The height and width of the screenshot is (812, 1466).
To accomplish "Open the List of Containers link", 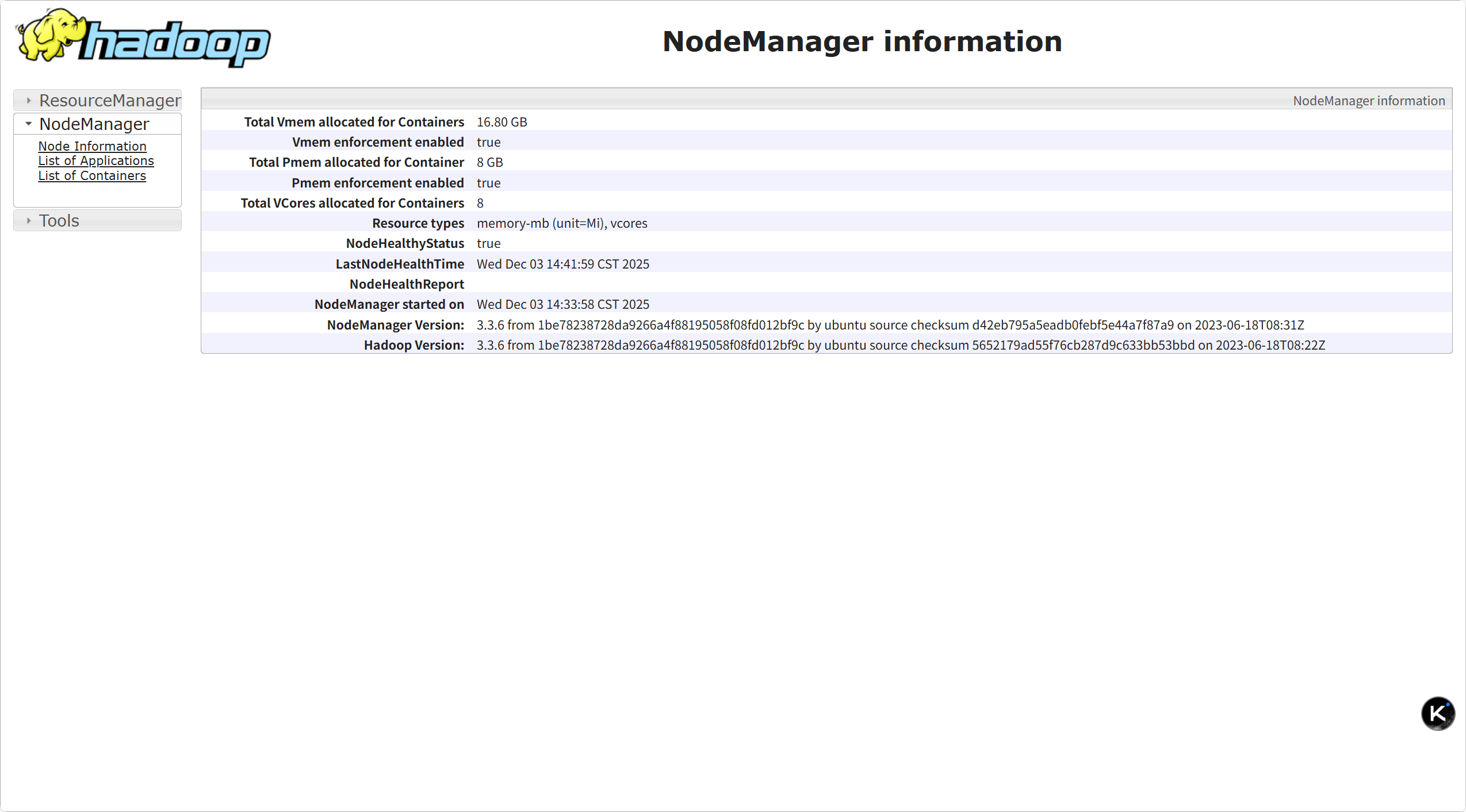I will tap(92, 176).
